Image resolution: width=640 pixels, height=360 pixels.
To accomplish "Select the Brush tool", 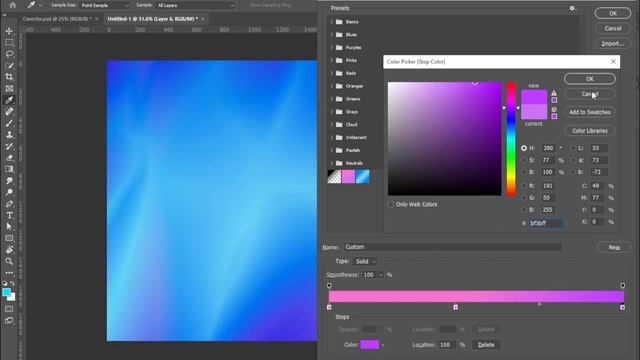I will [9, 123].
